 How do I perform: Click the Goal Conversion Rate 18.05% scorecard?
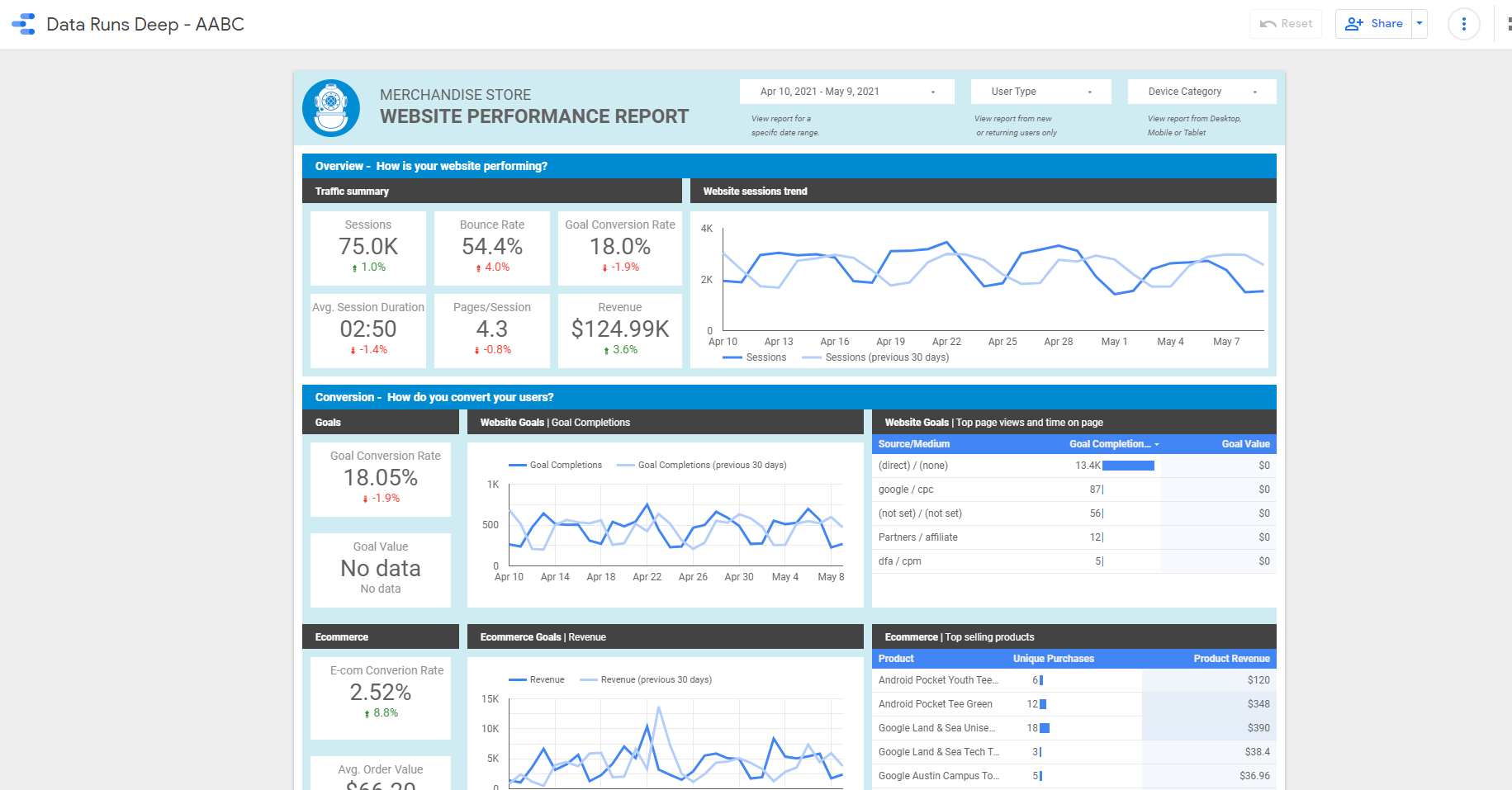point(380,479)
